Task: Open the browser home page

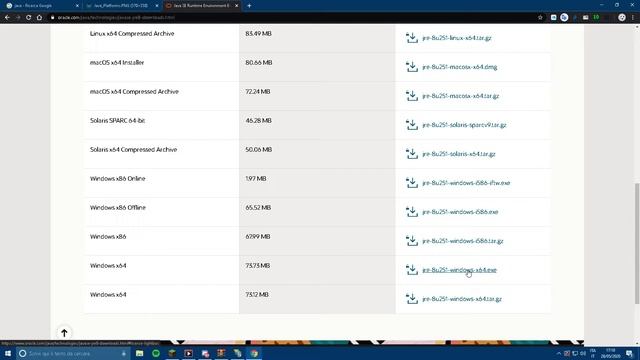Action: tap(39, 18)
